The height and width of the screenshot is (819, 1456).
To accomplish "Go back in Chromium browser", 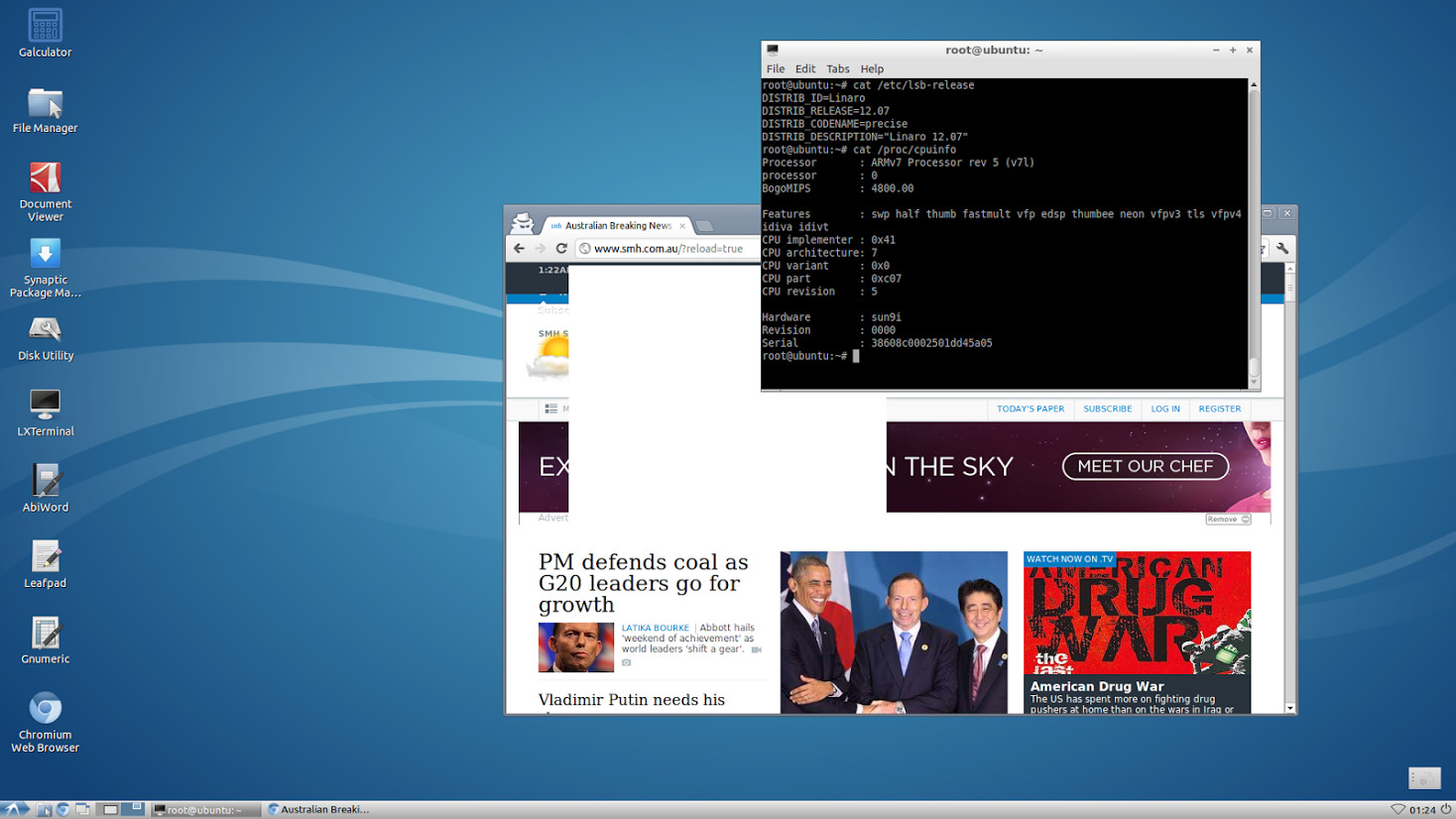I will click(x=519, y=248).
